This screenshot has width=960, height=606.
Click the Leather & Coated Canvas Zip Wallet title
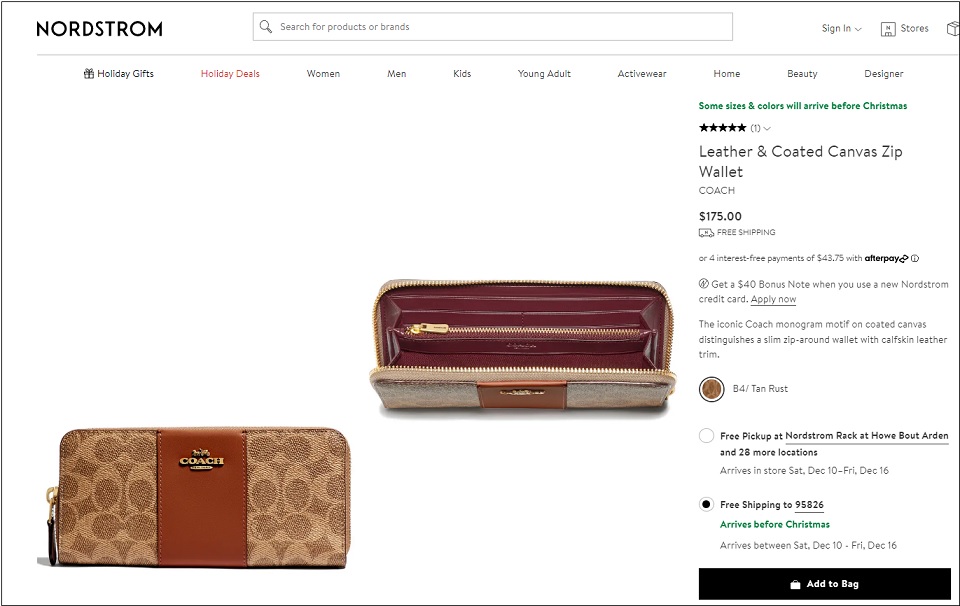801,162
